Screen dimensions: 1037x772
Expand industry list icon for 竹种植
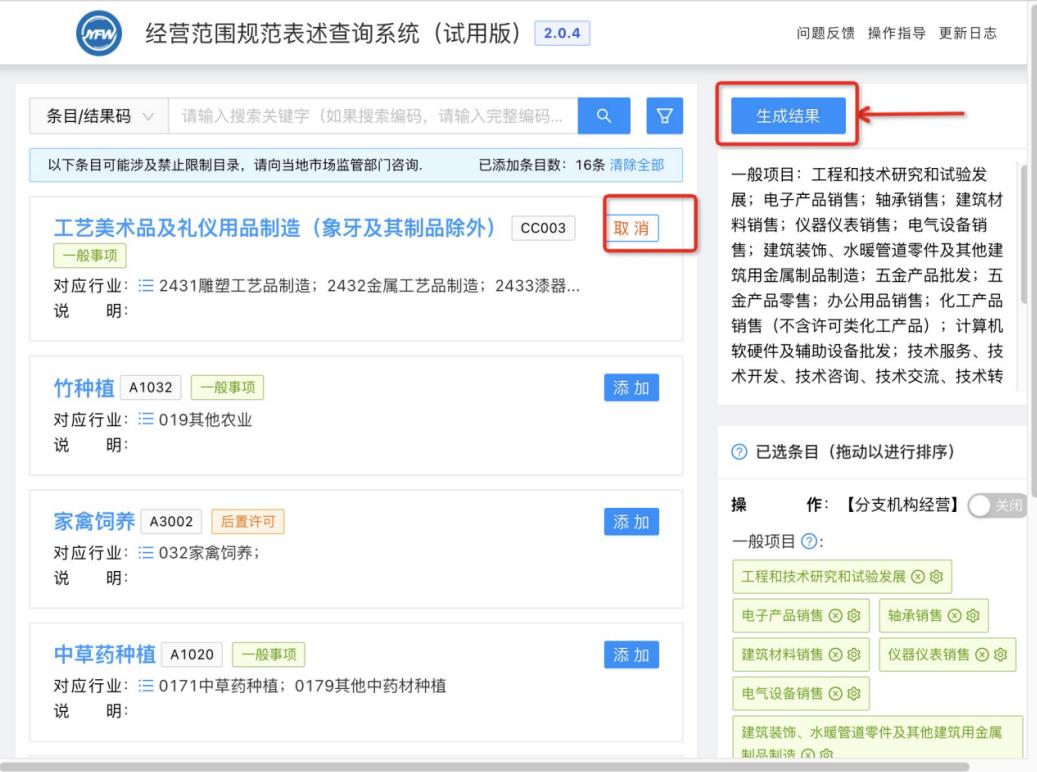pos(145,420)
